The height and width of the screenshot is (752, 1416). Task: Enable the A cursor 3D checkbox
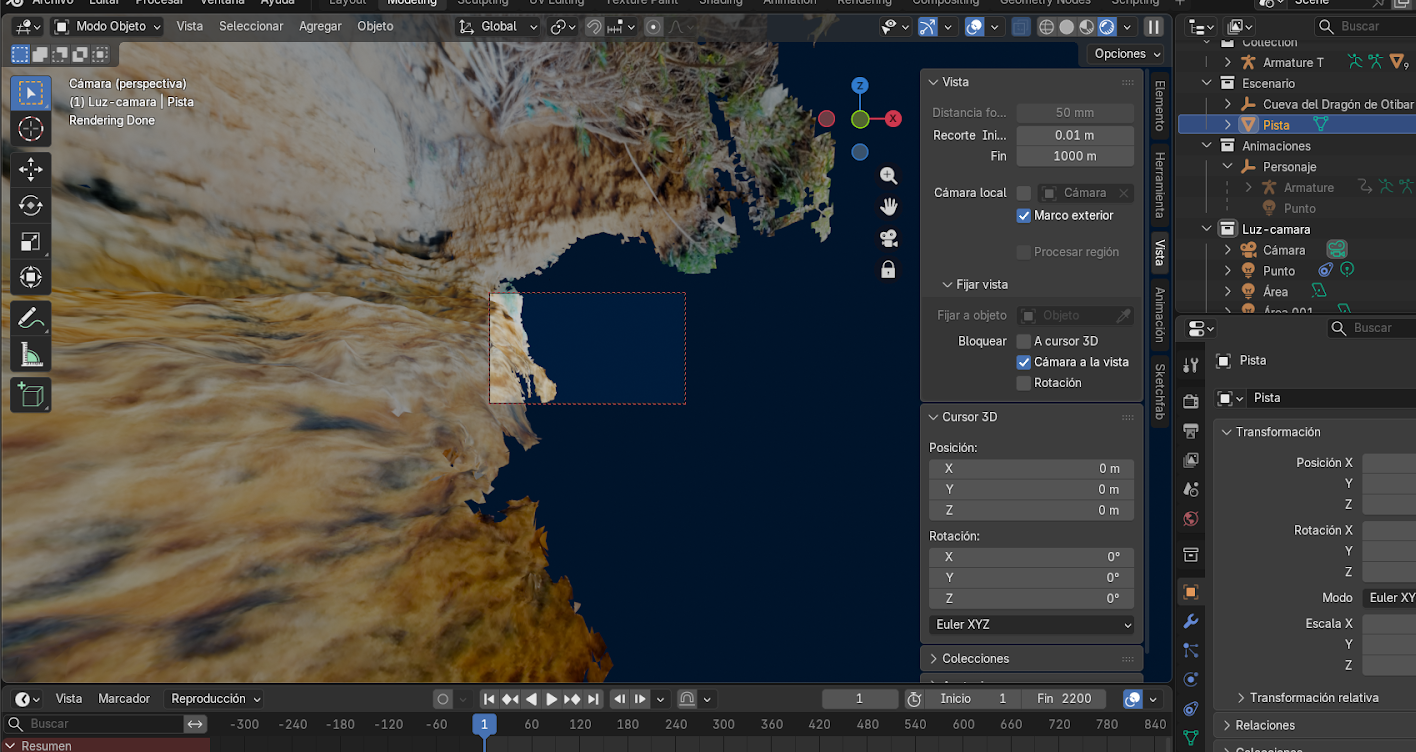click(1023, 341)
